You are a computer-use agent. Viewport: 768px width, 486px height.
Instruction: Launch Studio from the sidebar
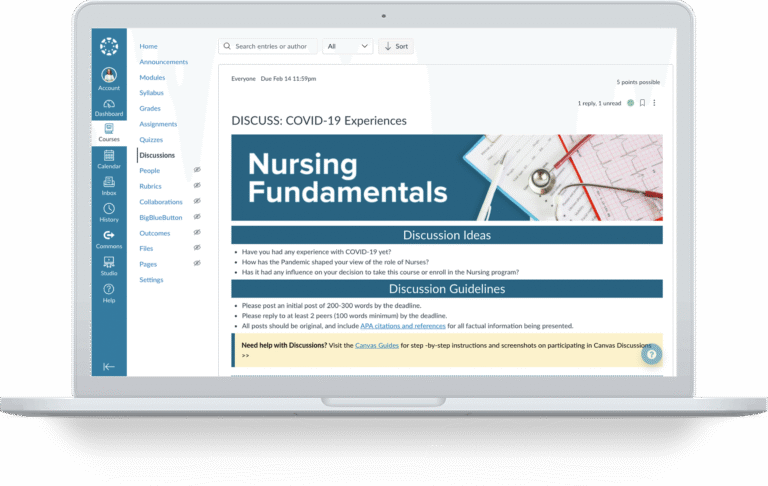pos(109,266)
